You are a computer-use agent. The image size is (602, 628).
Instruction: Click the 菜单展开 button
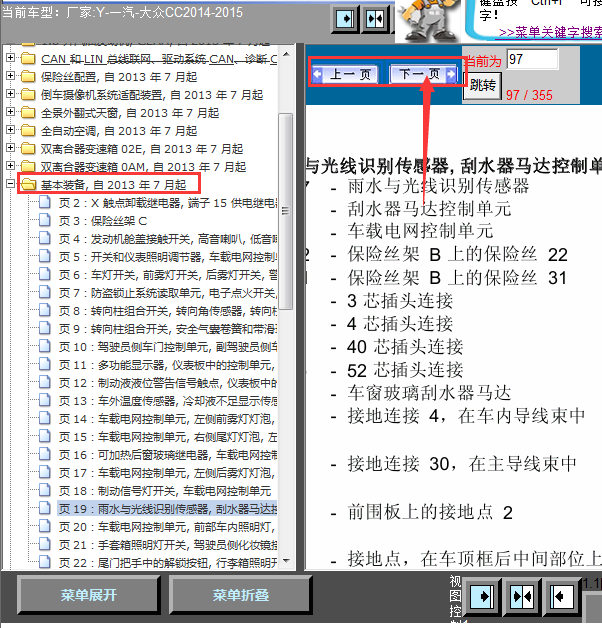click(88, 596)
